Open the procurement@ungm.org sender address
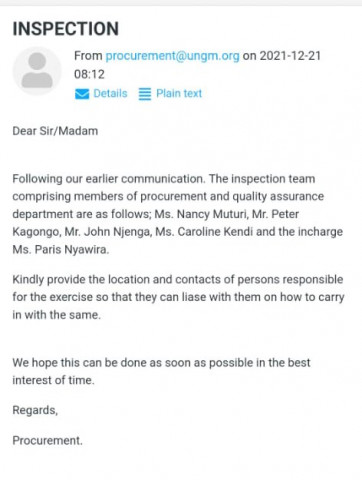Image resolution: width=362 pixels, height=480 pixels. (x=172, y=56)
